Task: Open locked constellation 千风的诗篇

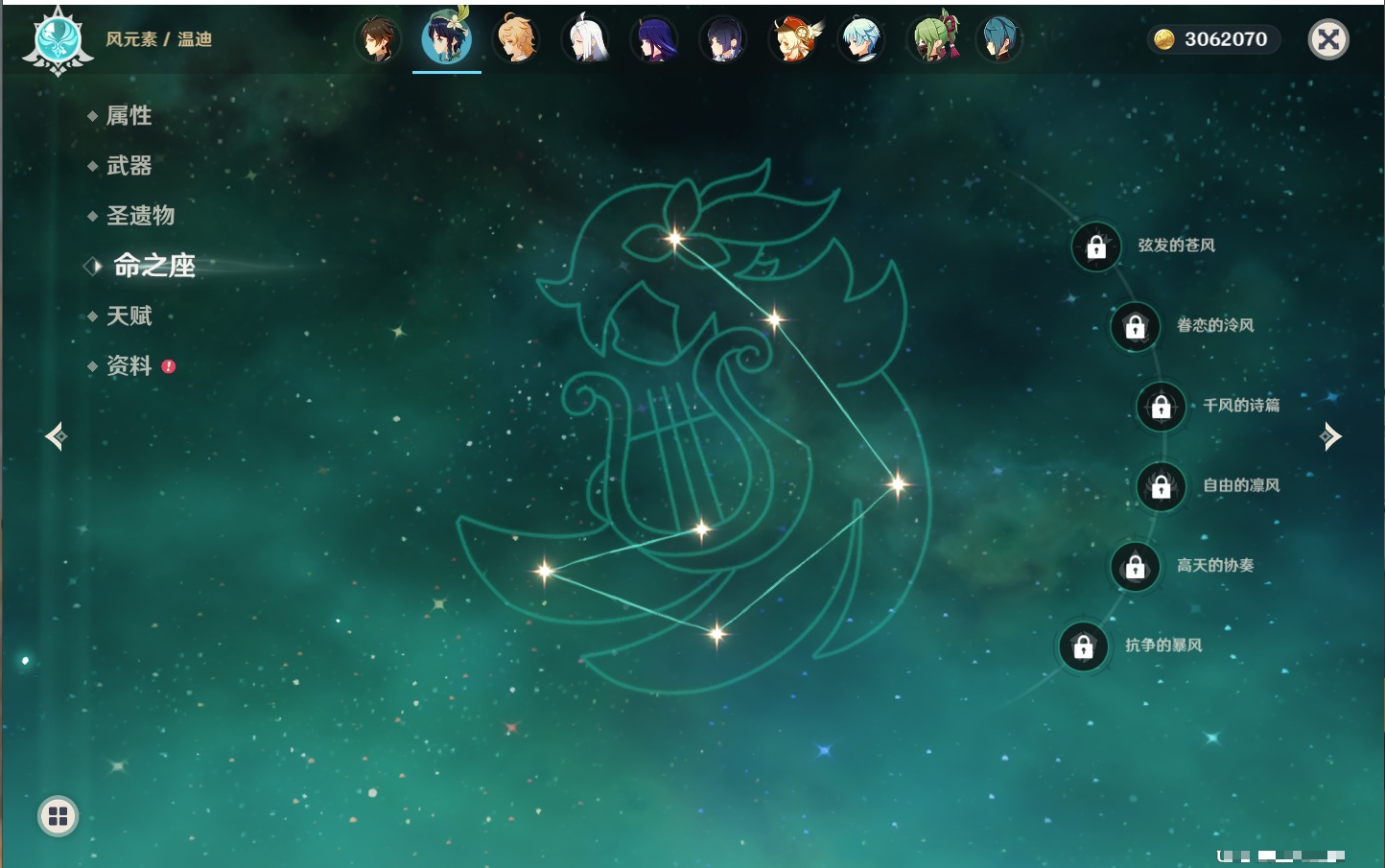Action: 1161,407
